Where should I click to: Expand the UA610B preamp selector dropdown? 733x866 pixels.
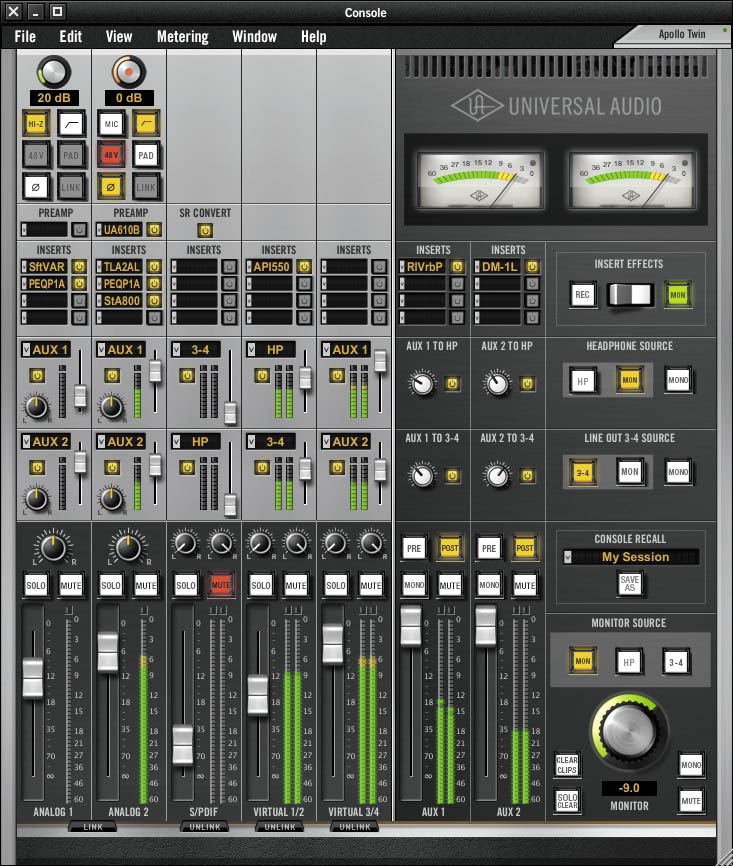(99, 229)
